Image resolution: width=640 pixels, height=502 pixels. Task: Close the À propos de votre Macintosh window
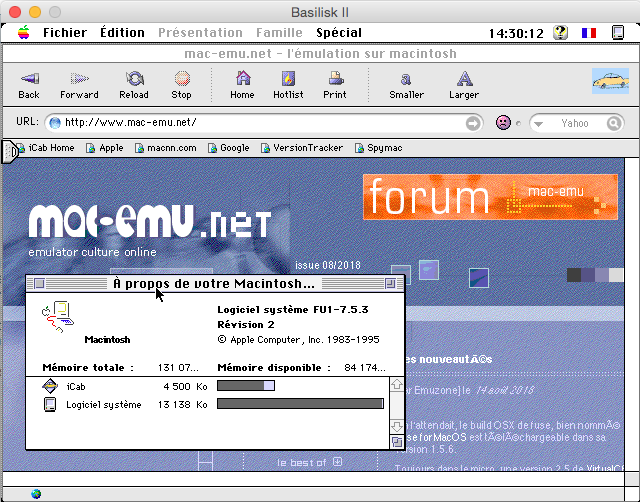[x=39, y=283]
